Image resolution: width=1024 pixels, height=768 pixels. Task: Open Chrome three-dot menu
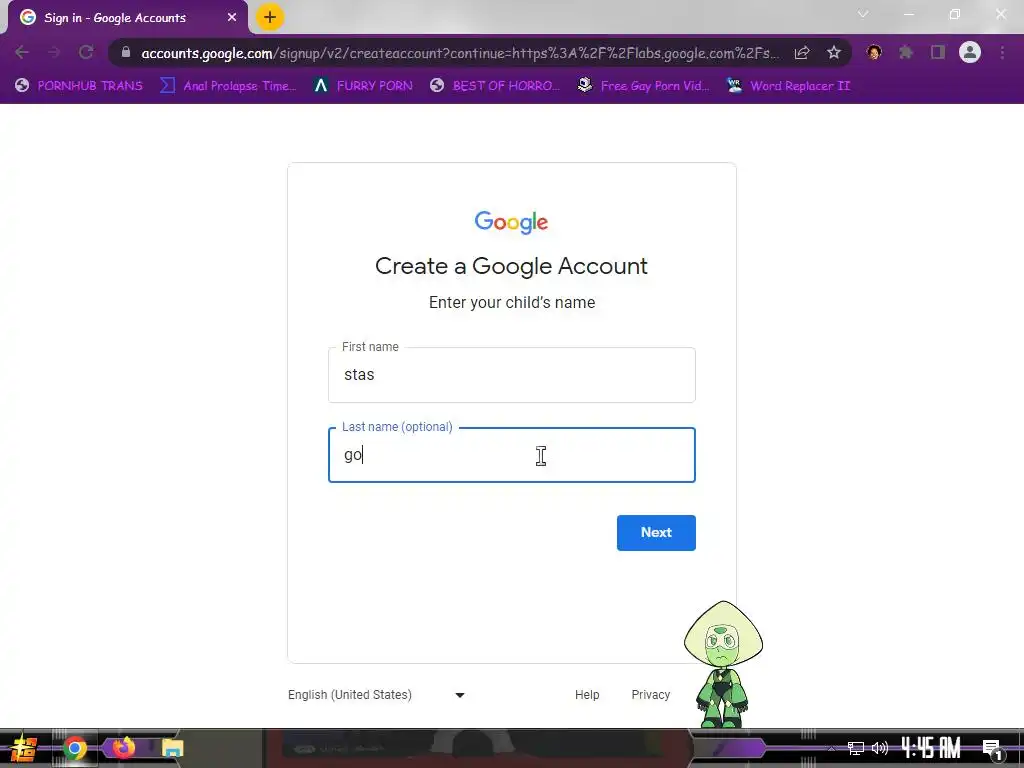tap(1002, 52)
